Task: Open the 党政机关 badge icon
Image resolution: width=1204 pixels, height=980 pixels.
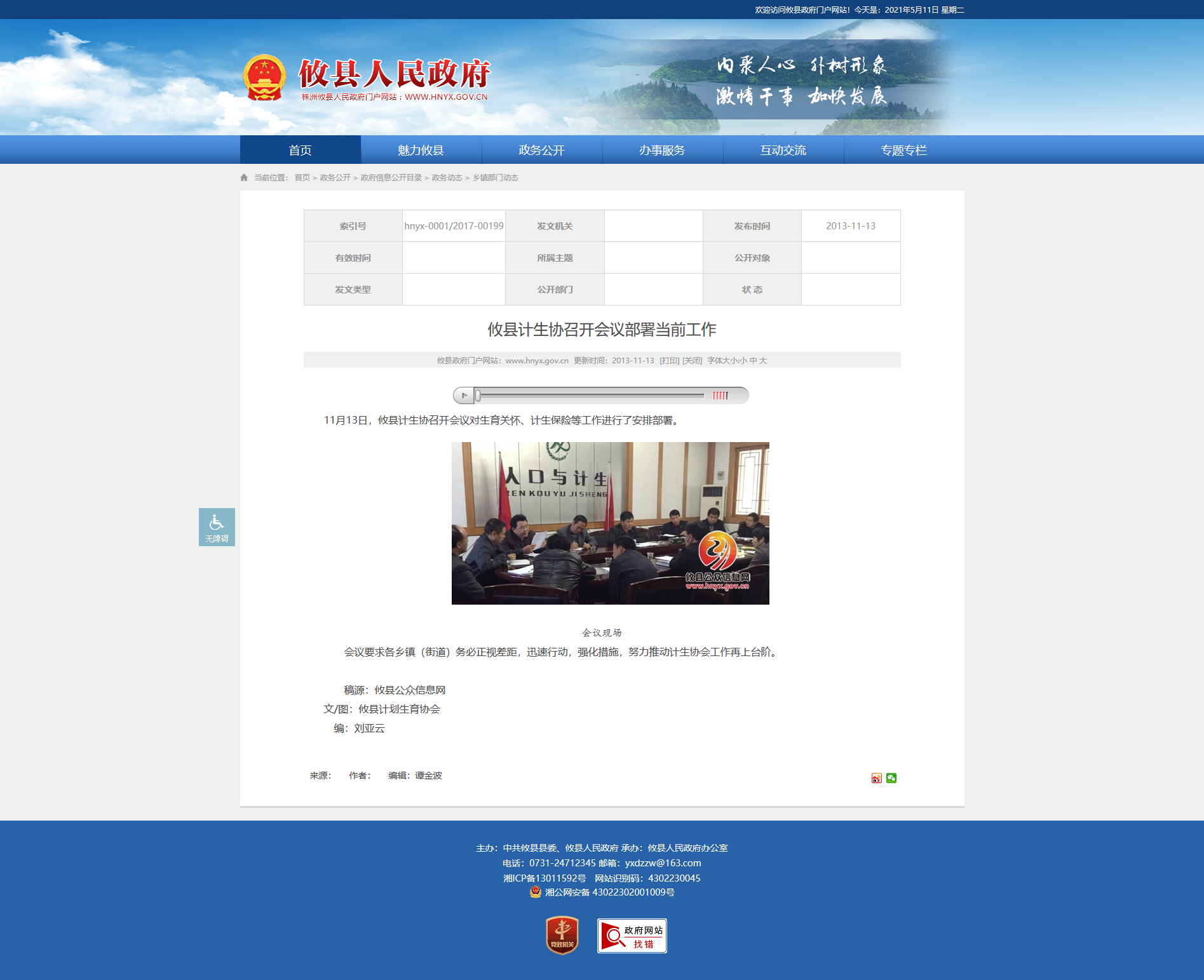Action: coord(562,935)
